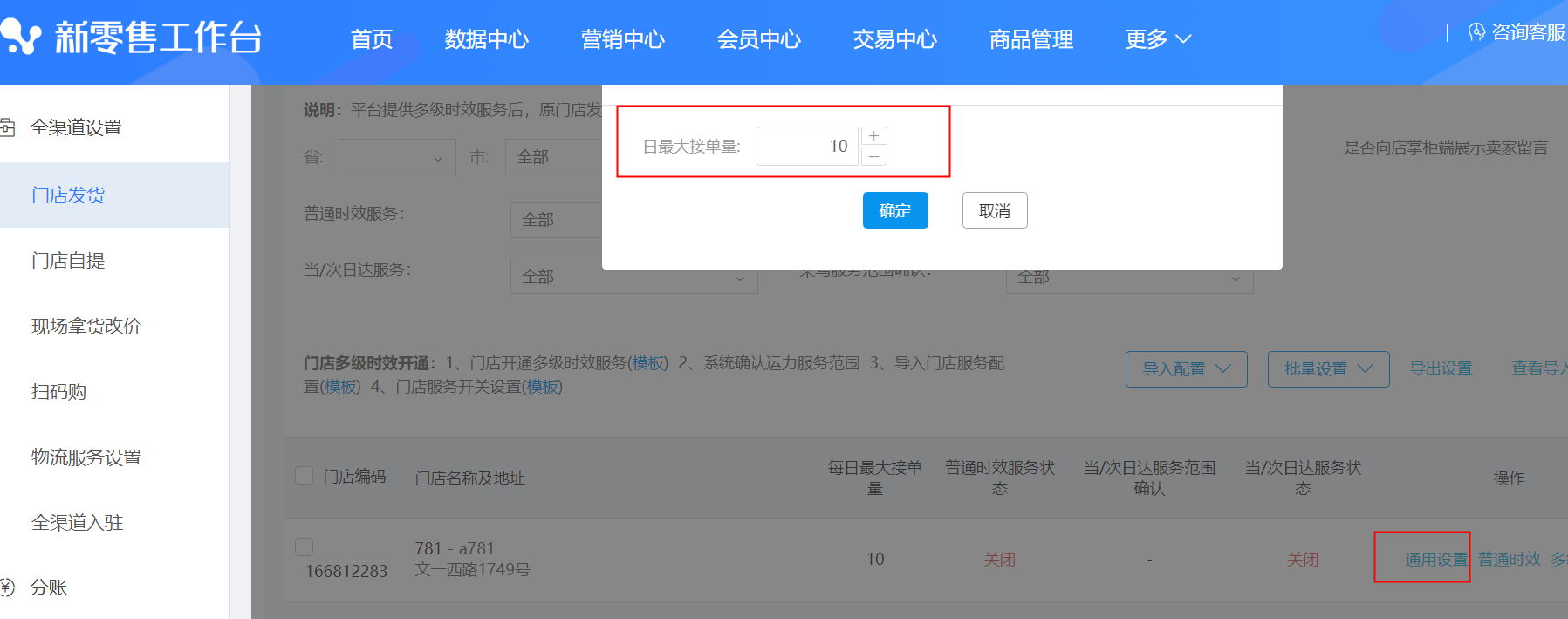The width and height of the screenshot is (1568, 619).
Task: Expand the 更多 menu in top navigation
Action: [x=1158, y=39]
